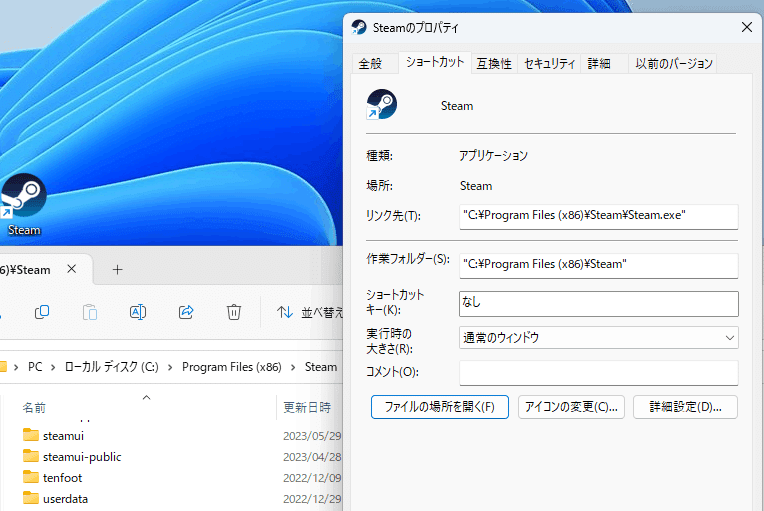Click the Rename icon in Explorer toolbar

coord(138,312)
